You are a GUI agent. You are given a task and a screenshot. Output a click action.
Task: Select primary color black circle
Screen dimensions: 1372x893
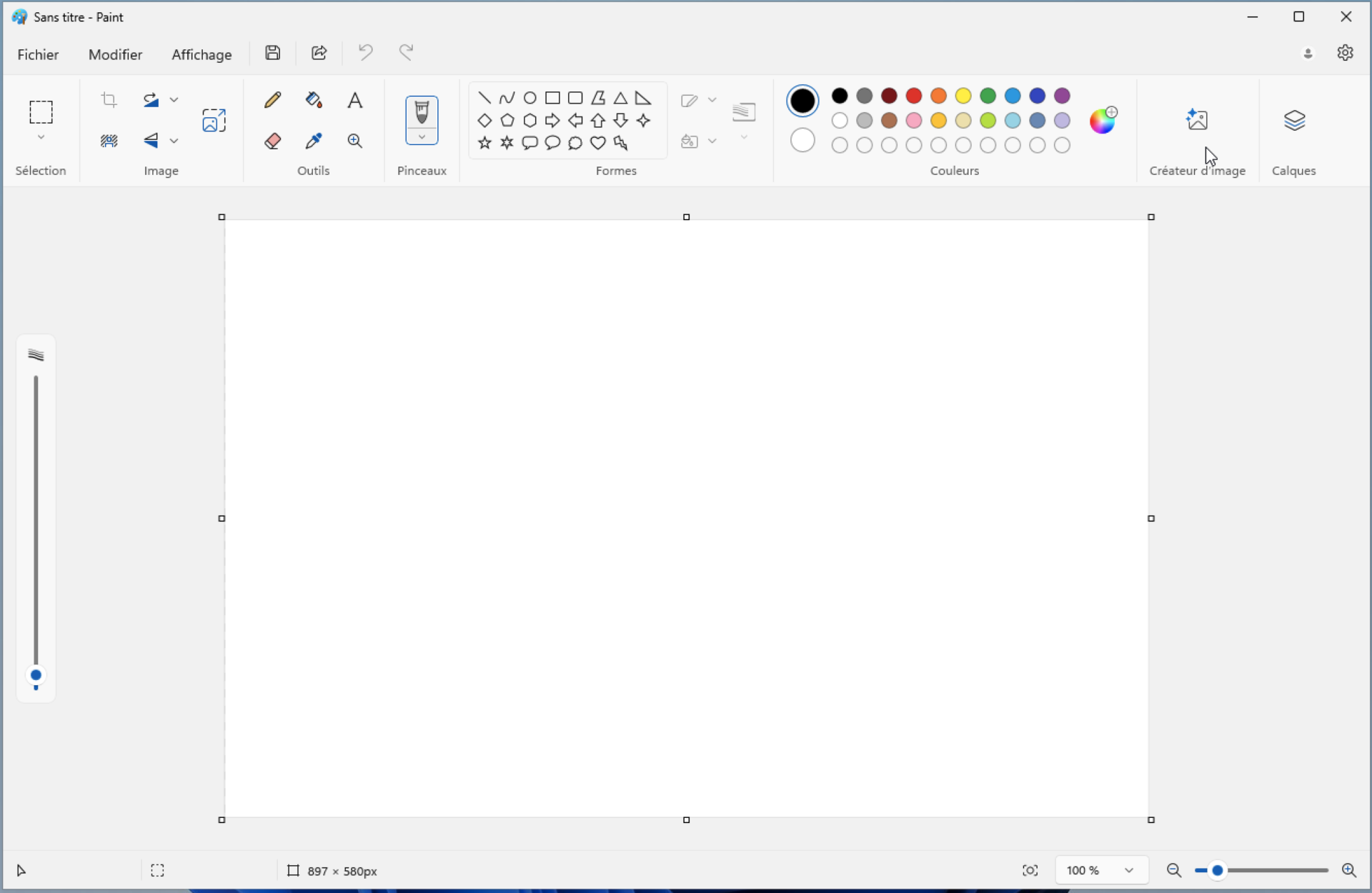tap(802, 101)
